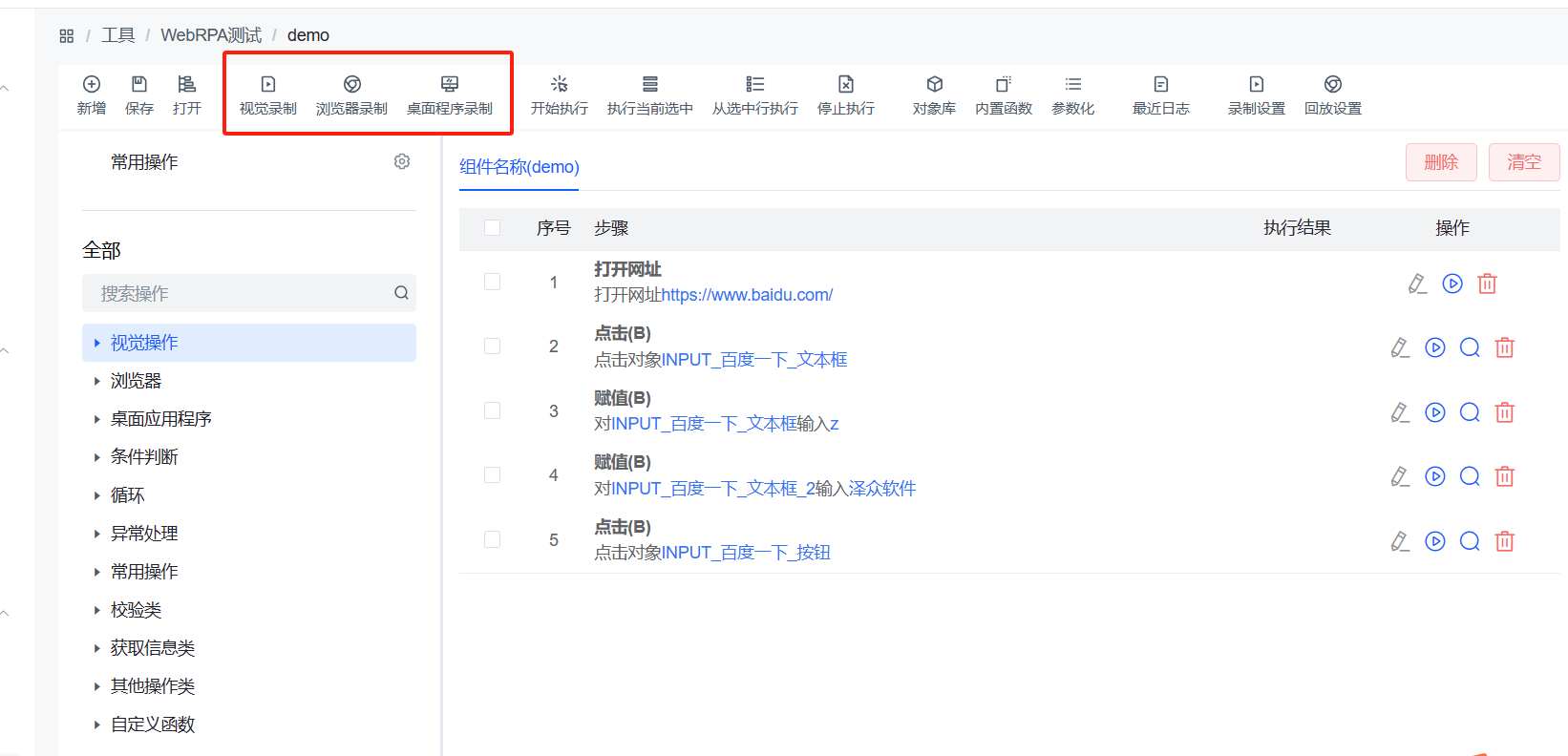Click the 搜索操作 search field
The image size is (1568, 756).
(x=239, y=293)
